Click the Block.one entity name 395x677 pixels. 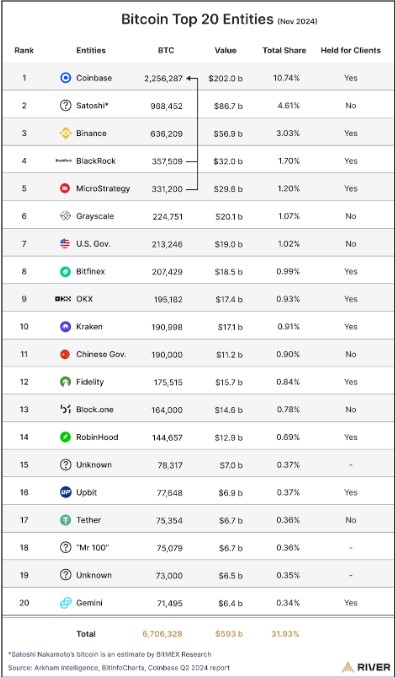(95, 409)
